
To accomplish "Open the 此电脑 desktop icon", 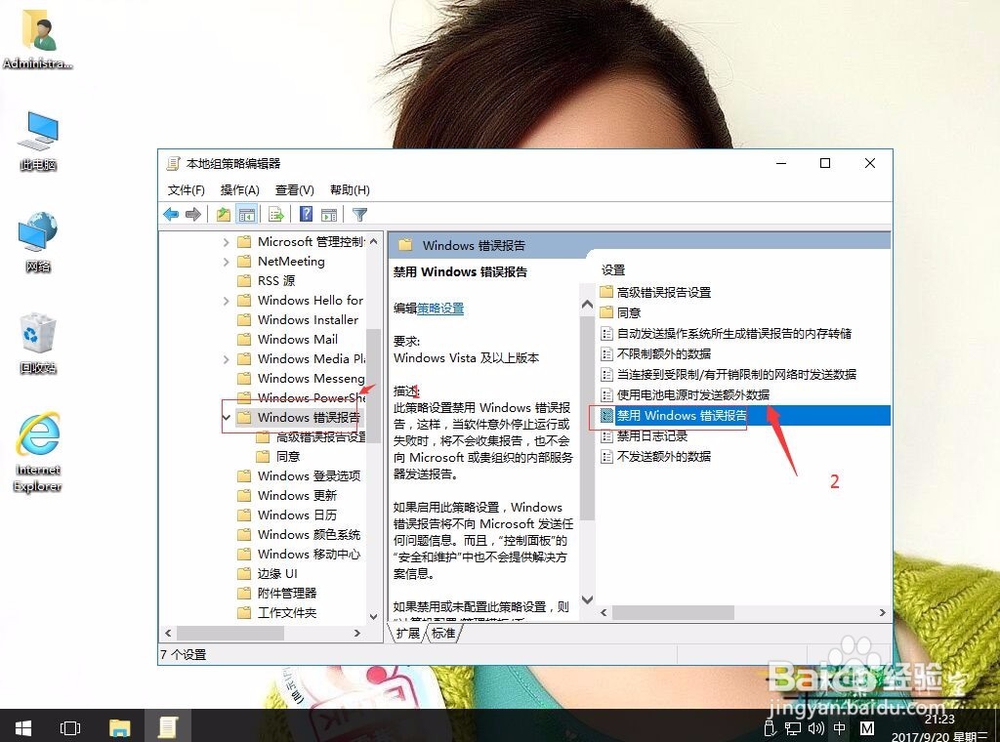I will click(38, 140).
